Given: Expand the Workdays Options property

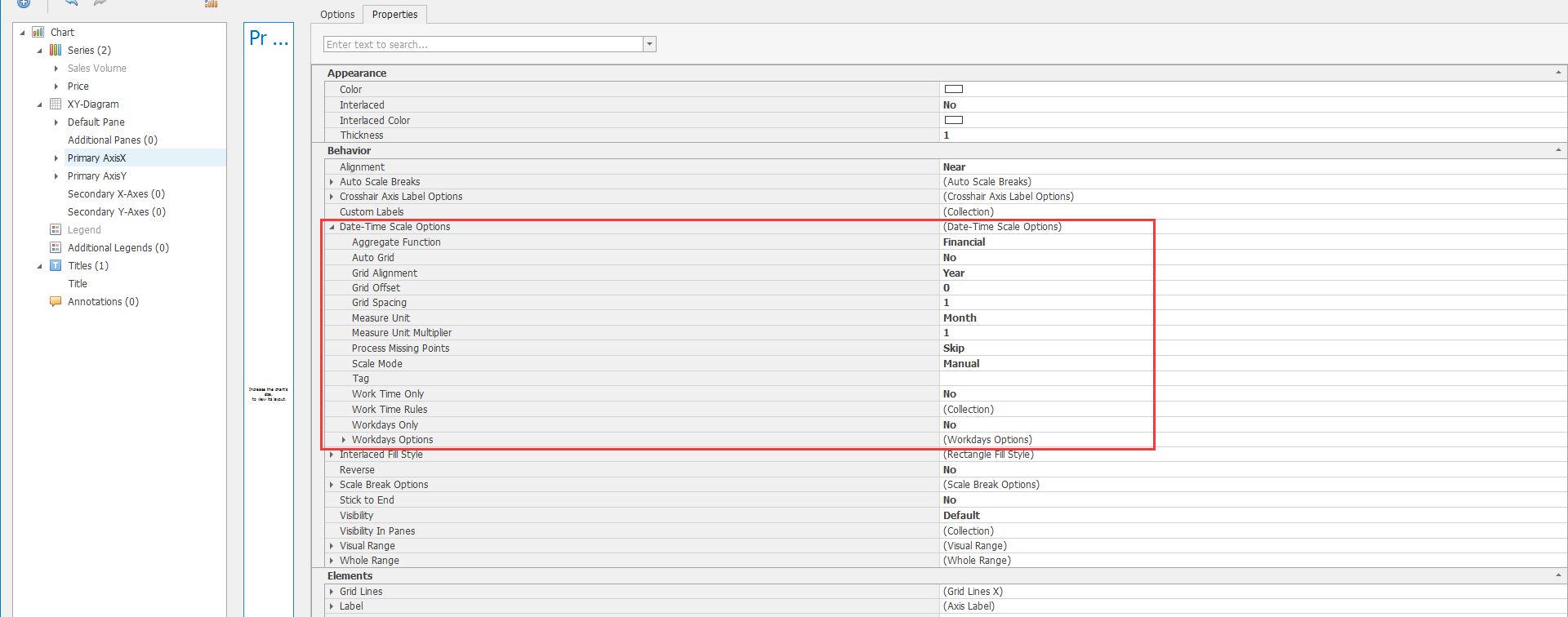Looking at the screenshot, I should (x=344, y=440).
